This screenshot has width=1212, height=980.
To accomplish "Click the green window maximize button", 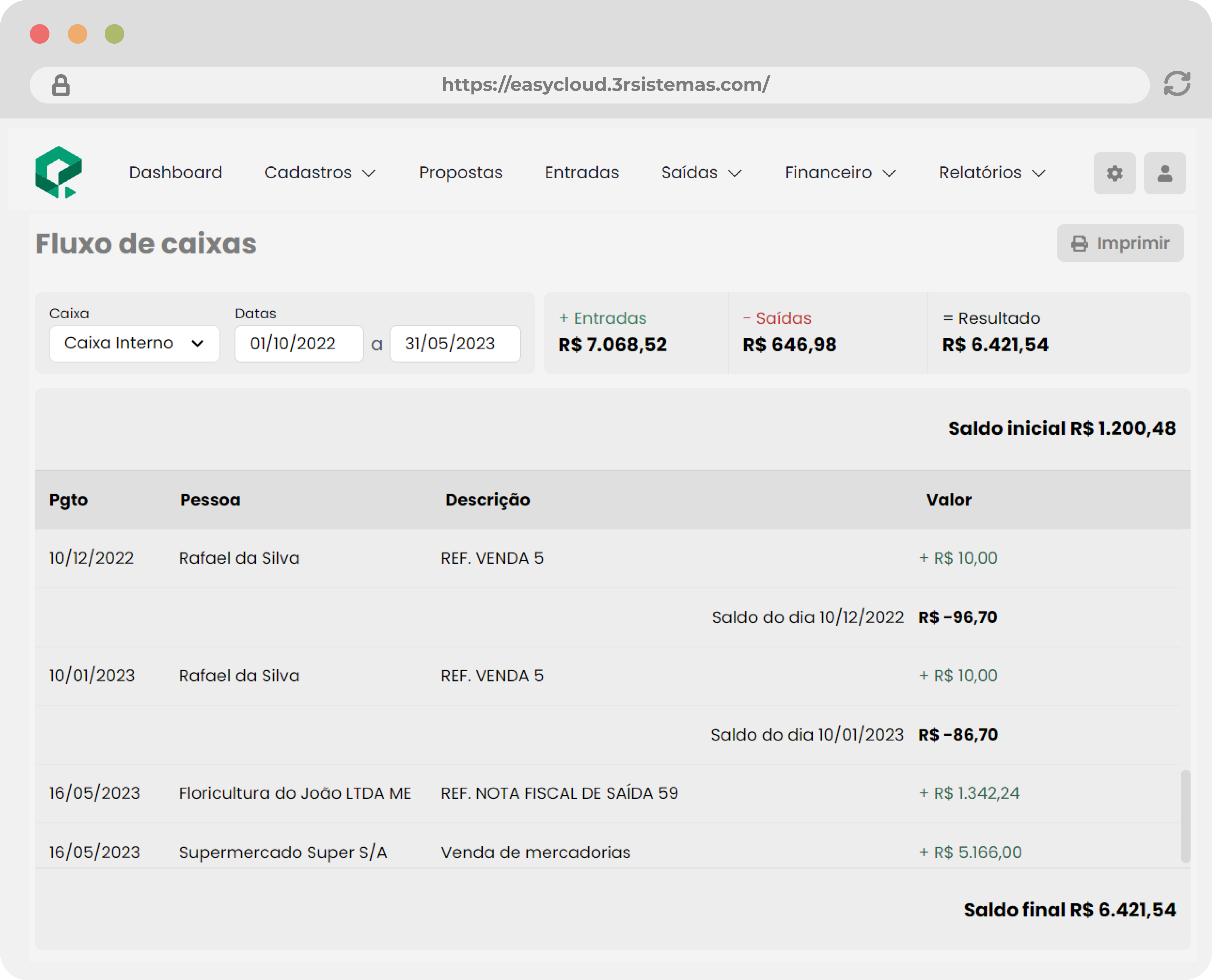I will point(114,34).
